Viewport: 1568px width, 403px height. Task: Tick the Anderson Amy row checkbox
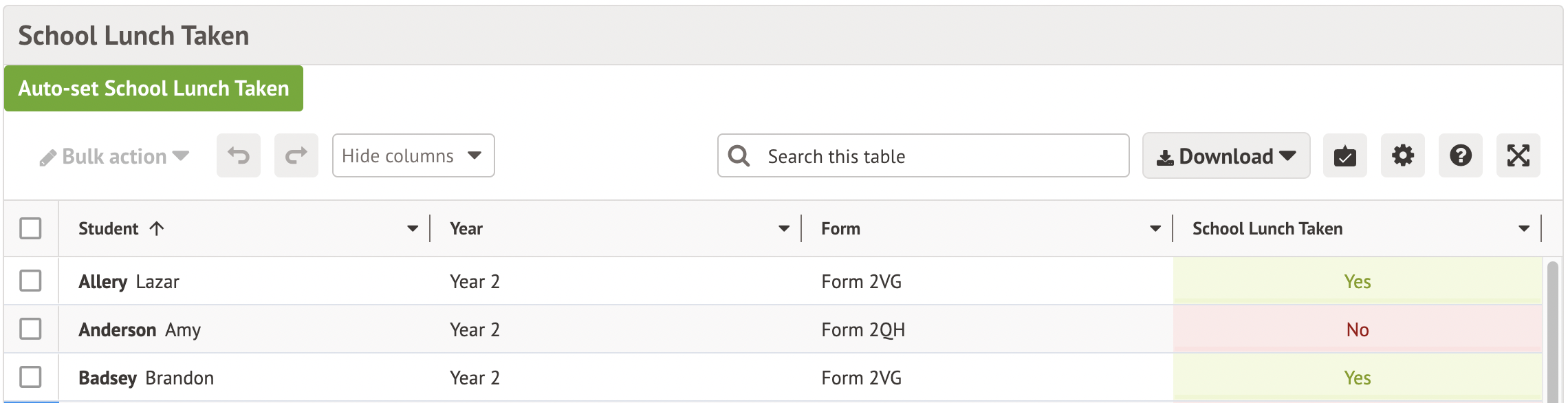pos(30,329)
